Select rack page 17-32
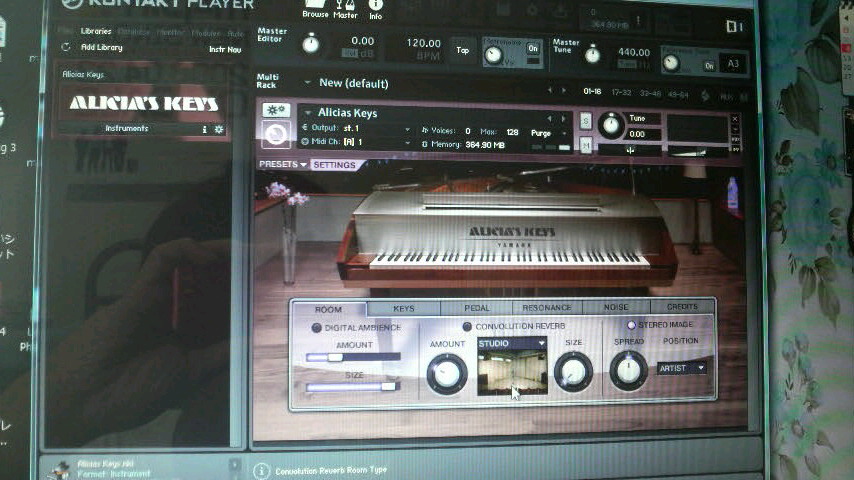Screen dimensions: 854x480 621,93
